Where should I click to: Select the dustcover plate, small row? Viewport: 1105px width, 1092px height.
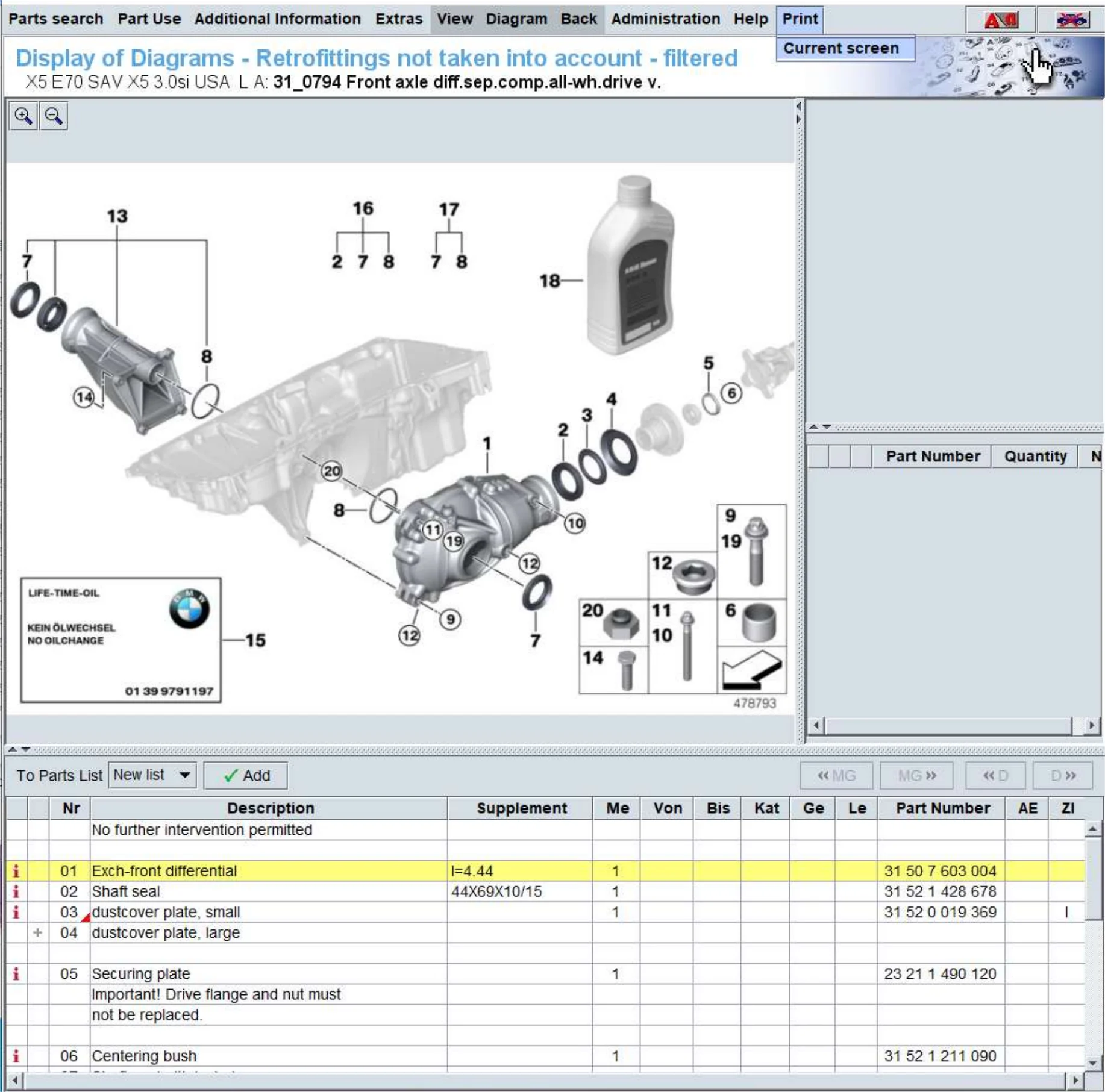(166, 912)
